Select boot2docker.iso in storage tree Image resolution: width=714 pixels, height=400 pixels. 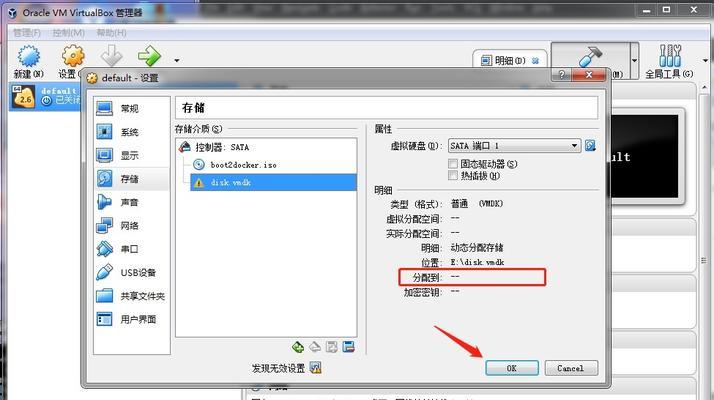243,165
